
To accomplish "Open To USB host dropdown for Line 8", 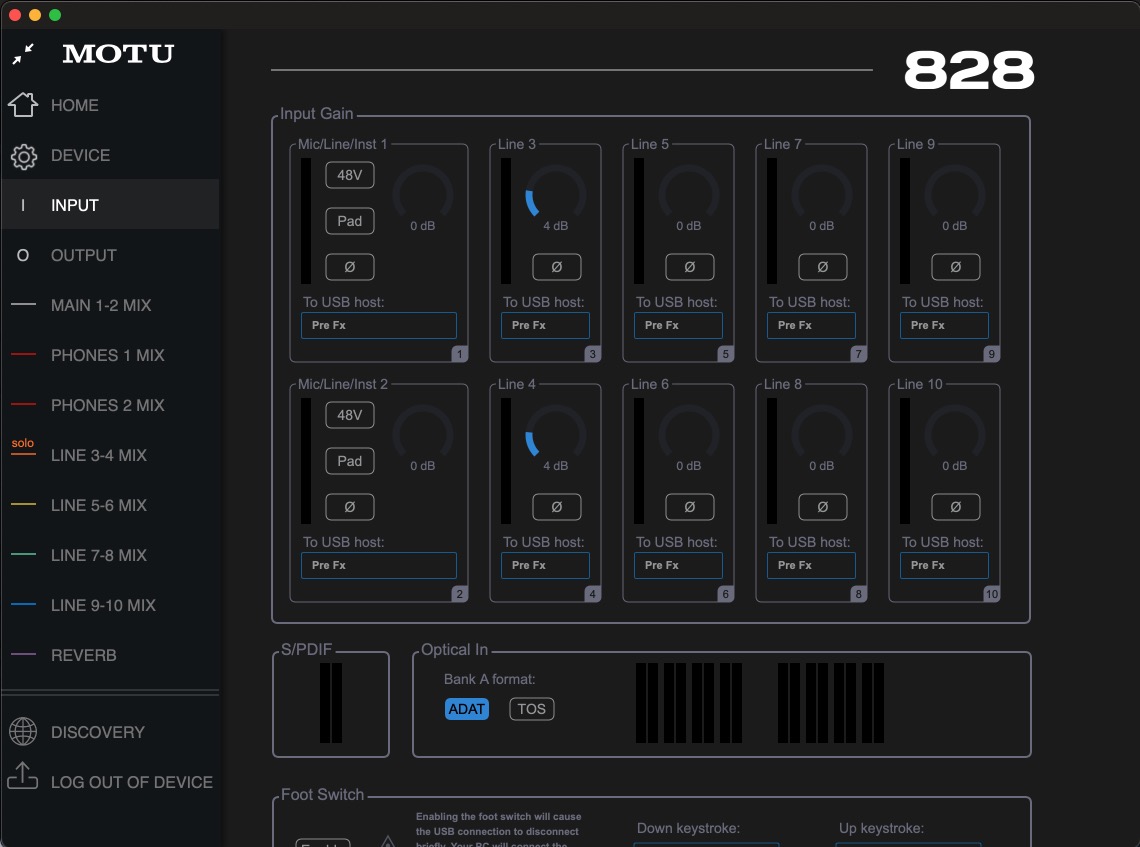I will tap(811, 565).
